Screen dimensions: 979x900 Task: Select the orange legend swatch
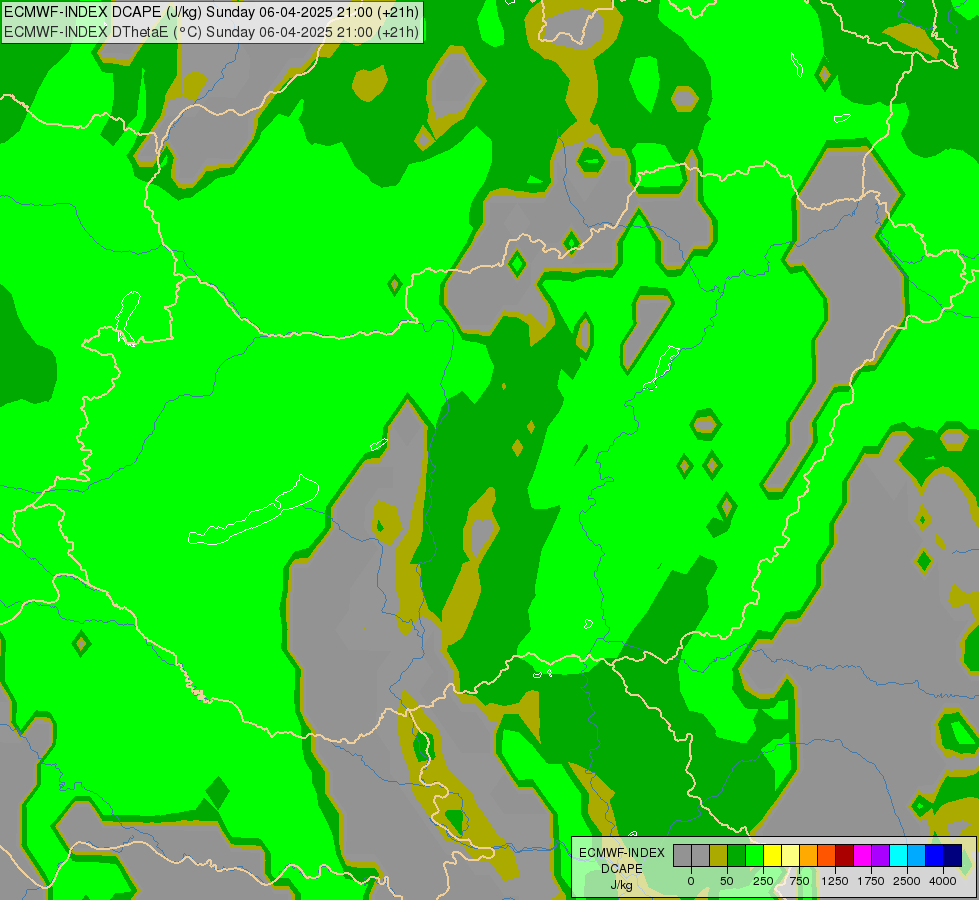pos(809,855)
